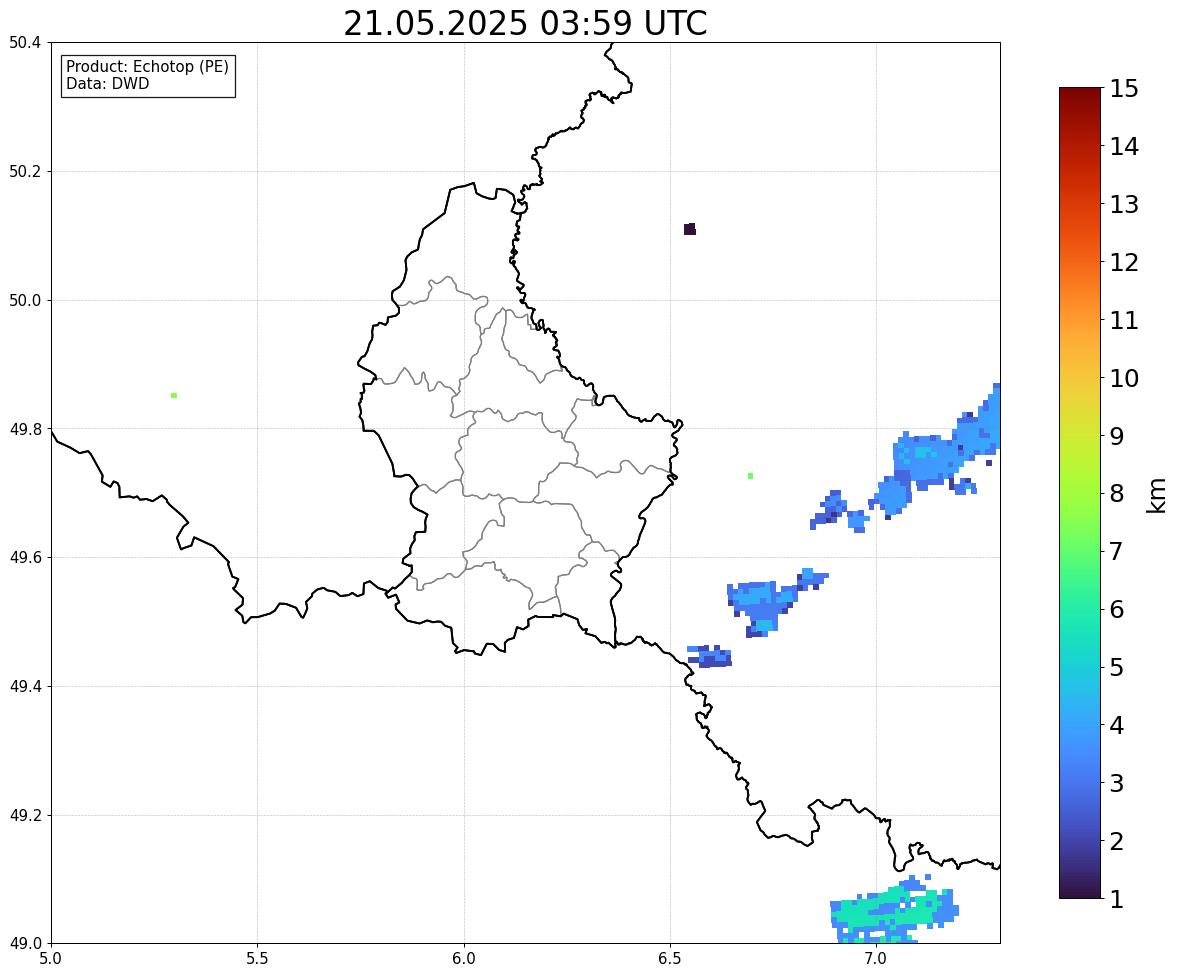Viewport: 1178px width, 976px height.
Task: Click the x-axis label 7.0
Action: click(876, 959)
